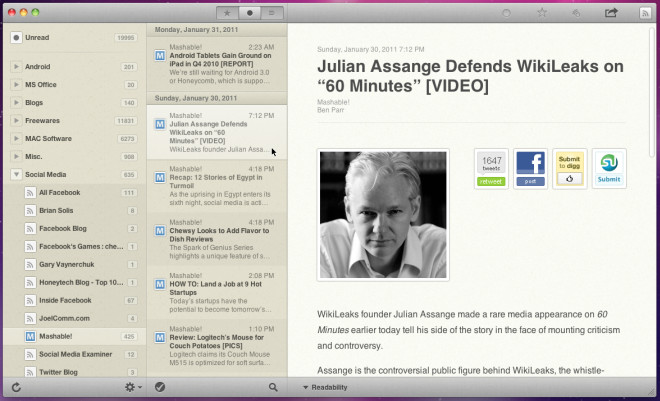Click JoelComm.com feed icon
The image size is (660, 401).
[30, 319]
